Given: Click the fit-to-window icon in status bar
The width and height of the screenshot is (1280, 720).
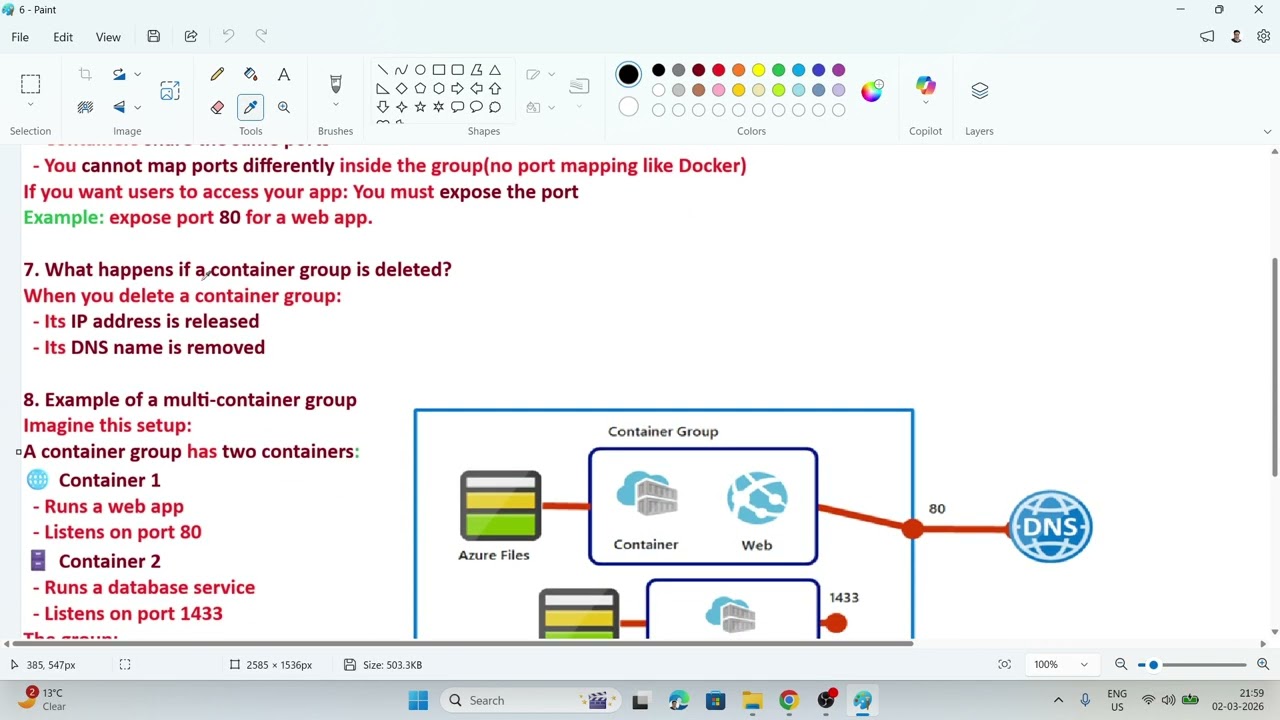Looking at the screenshot, I should click(x=1004, y=664).
